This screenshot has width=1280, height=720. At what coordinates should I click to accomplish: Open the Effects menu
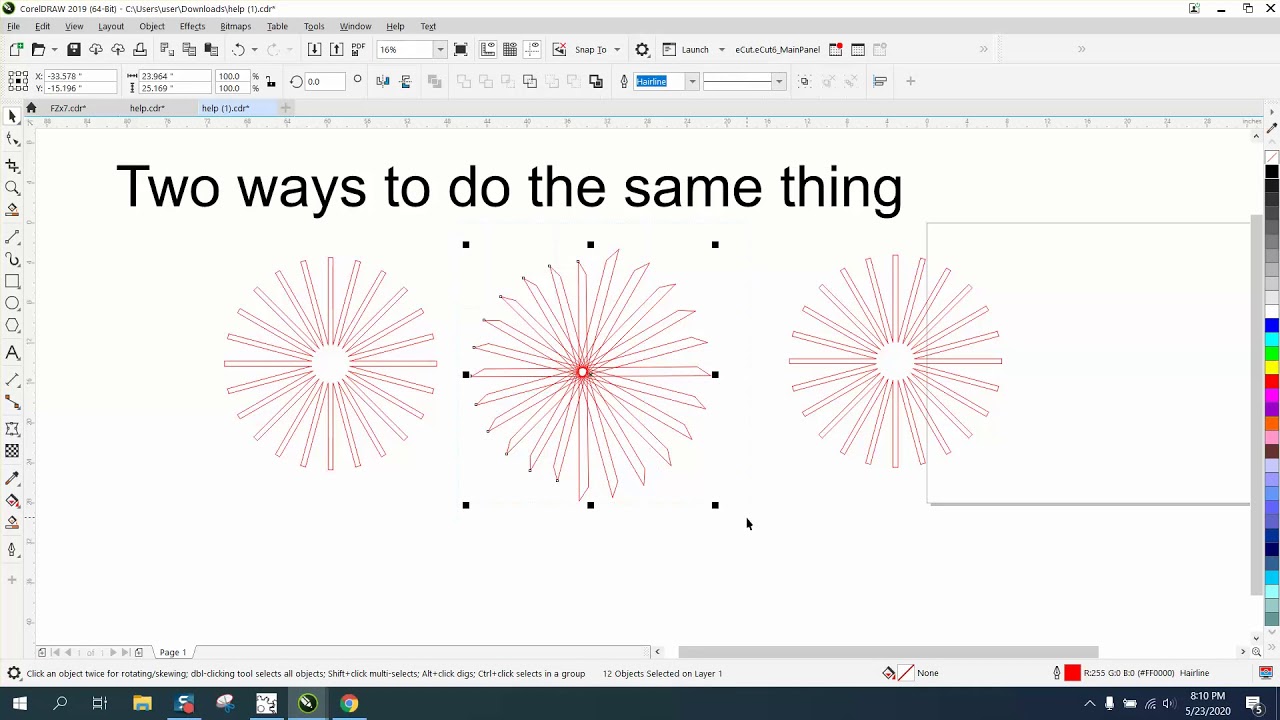(192, 26)
